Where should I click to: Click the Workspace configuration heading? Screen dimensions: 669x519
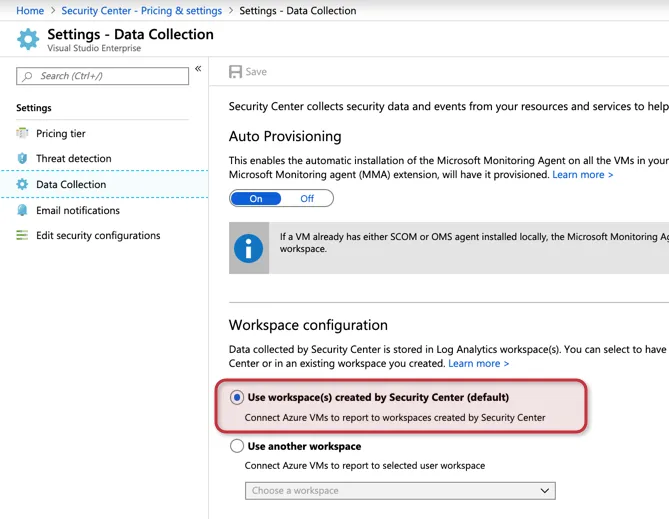point(308,325)
